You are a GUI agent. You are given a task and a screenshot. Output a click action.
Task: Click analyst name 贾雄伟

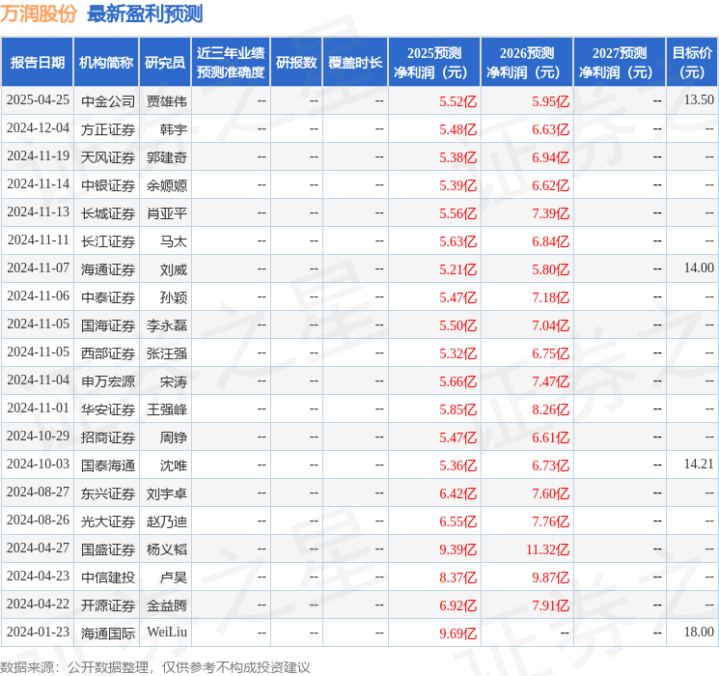[166, 101]
